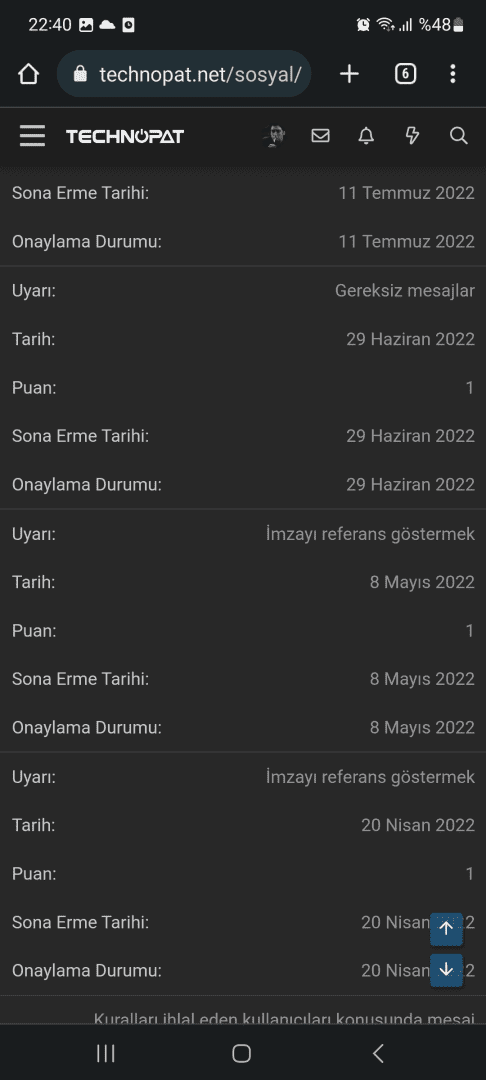Image resolution: width=486 pixels, height=1080 pixels.
Task: Open Android recent apps button
Action: [x=105, y=1052]
